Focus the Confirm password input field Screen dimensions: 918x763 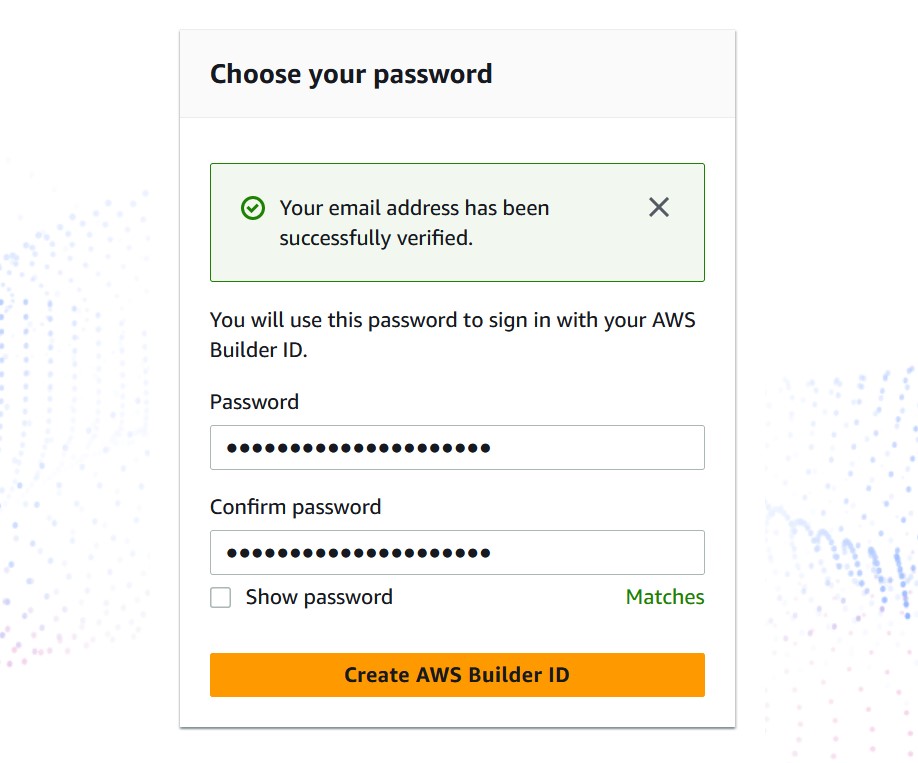tap(457, 552)
